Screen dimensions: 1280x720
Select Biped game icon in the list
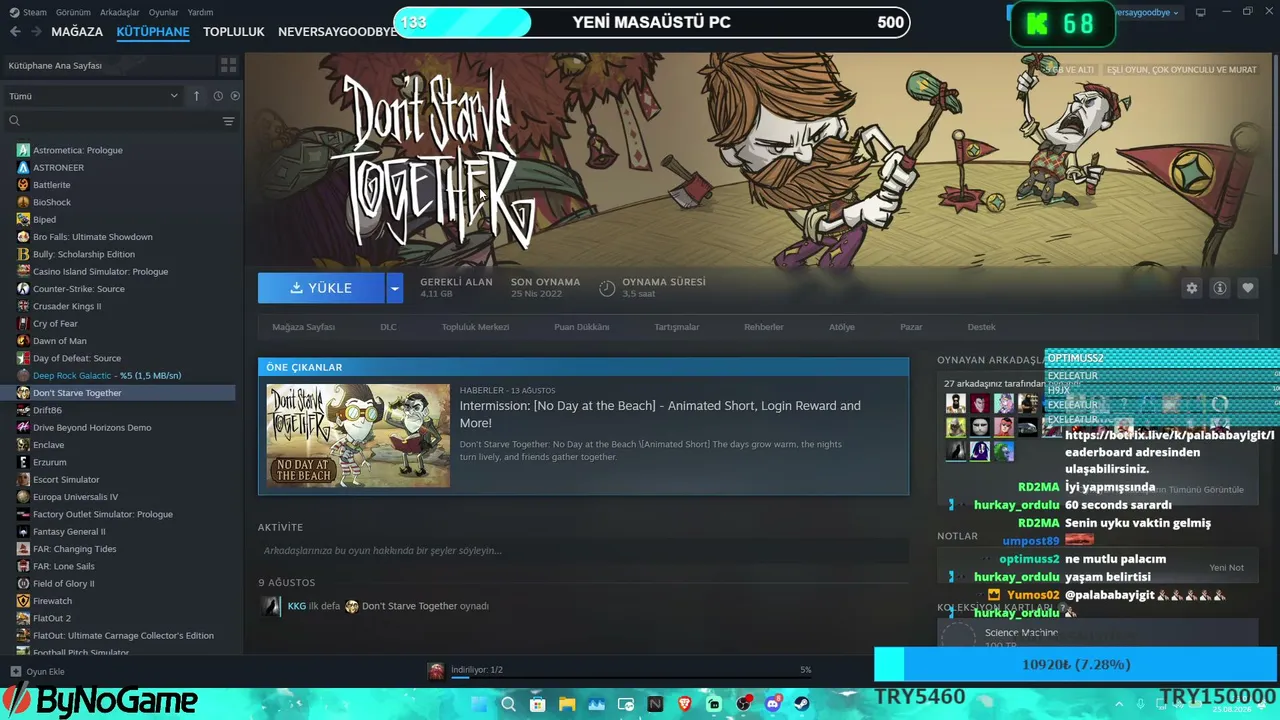[x=23, y=219]
